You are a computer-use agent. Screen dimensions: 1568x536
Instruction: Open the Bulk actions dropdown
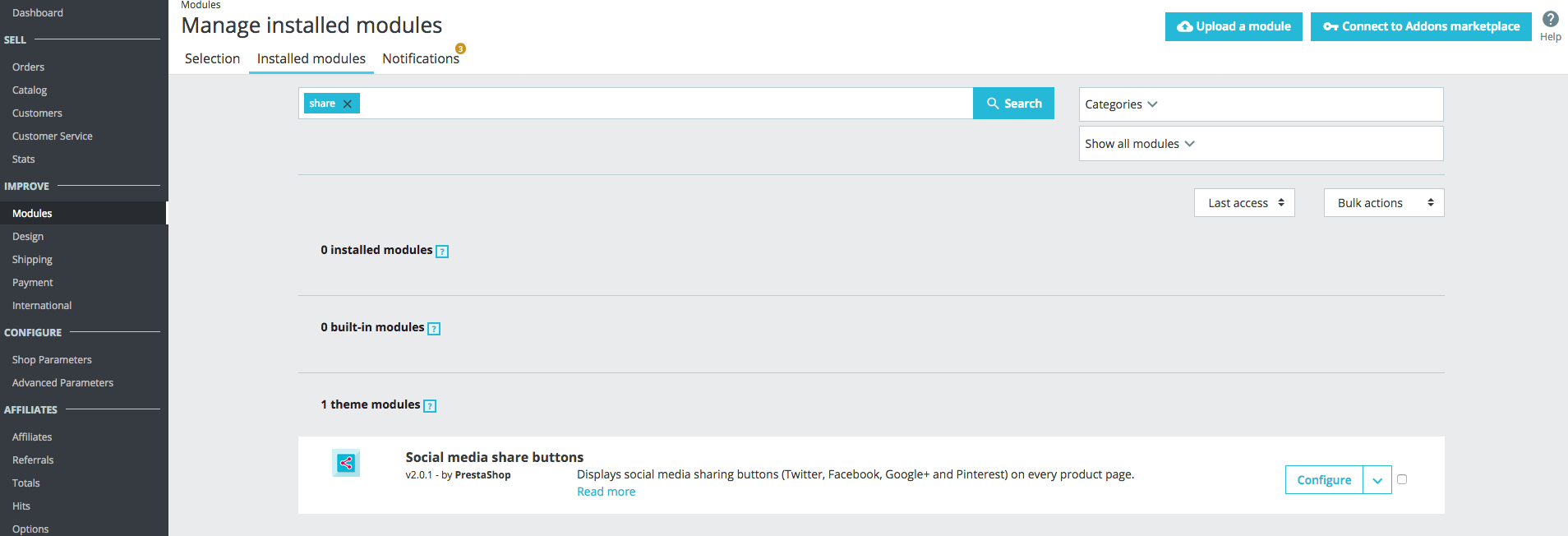(1384, 203)
